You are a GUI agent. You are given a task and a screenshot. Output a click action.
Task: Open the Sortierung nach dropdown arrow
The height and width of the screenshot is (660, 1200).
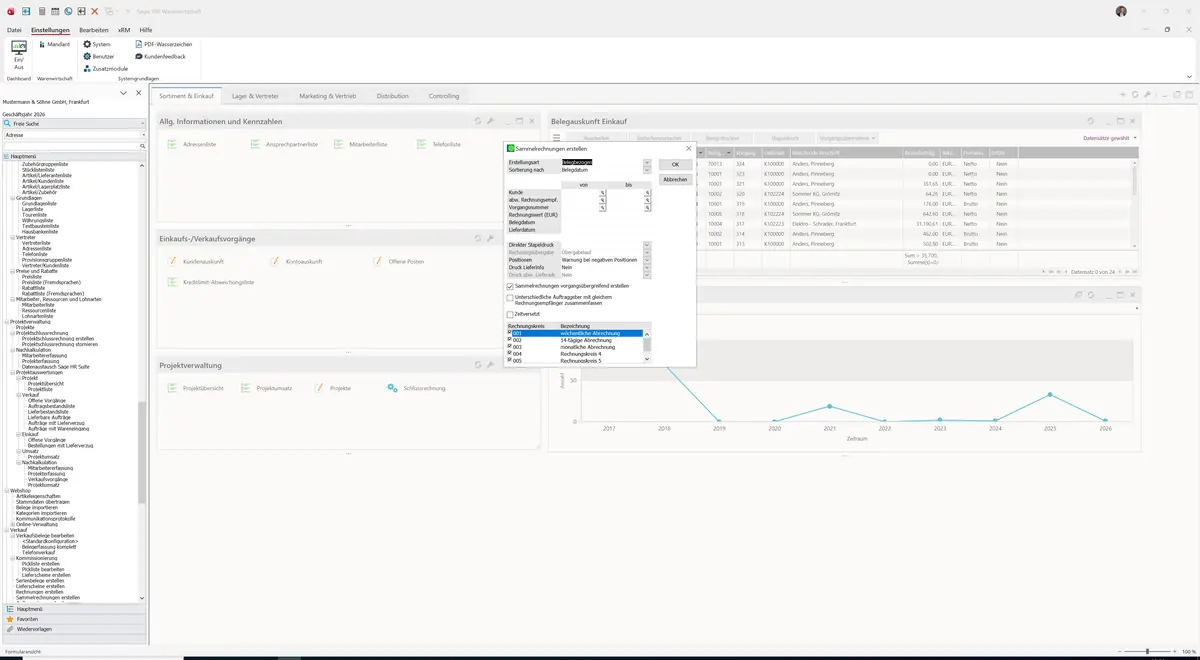tap(647, 170)
